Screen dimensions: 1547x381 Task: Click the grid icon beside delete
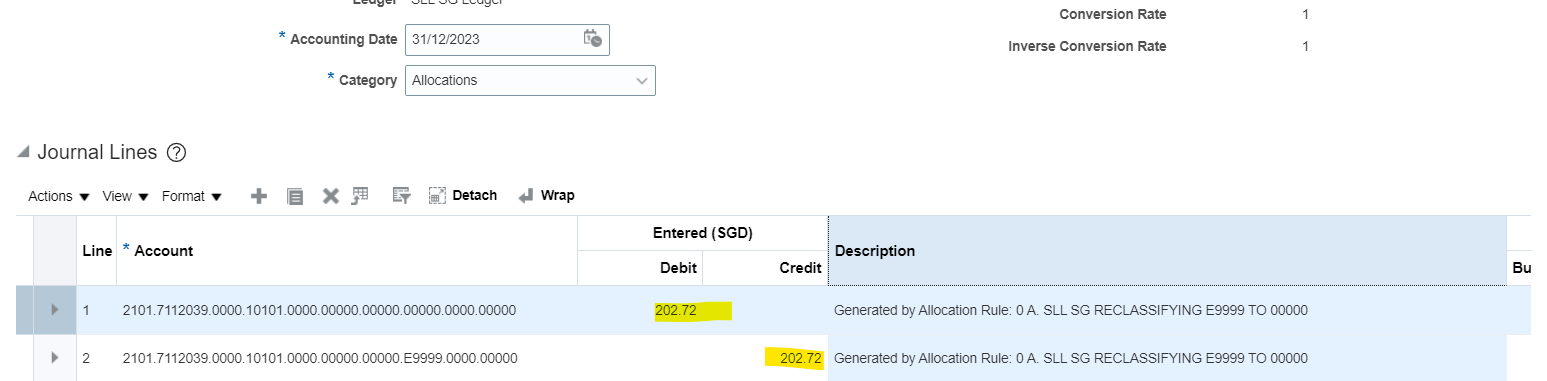click(360, 196)
